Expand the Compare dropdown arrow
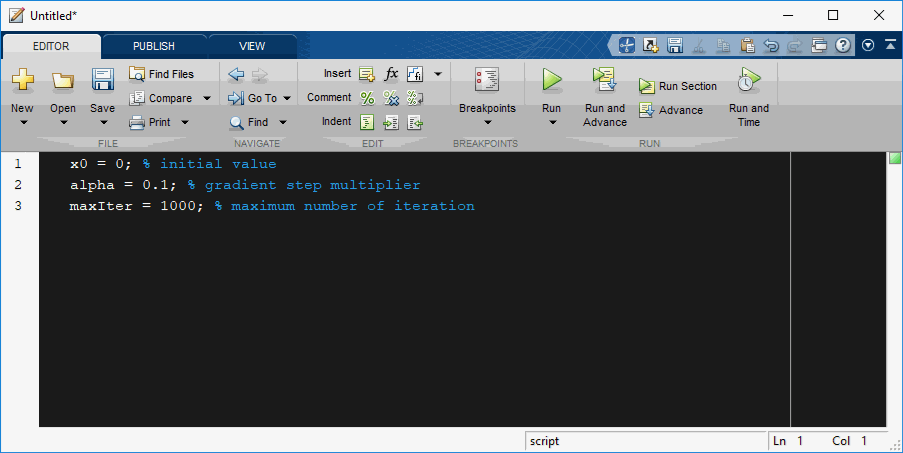The image size is (903, 453). [207, 98]
